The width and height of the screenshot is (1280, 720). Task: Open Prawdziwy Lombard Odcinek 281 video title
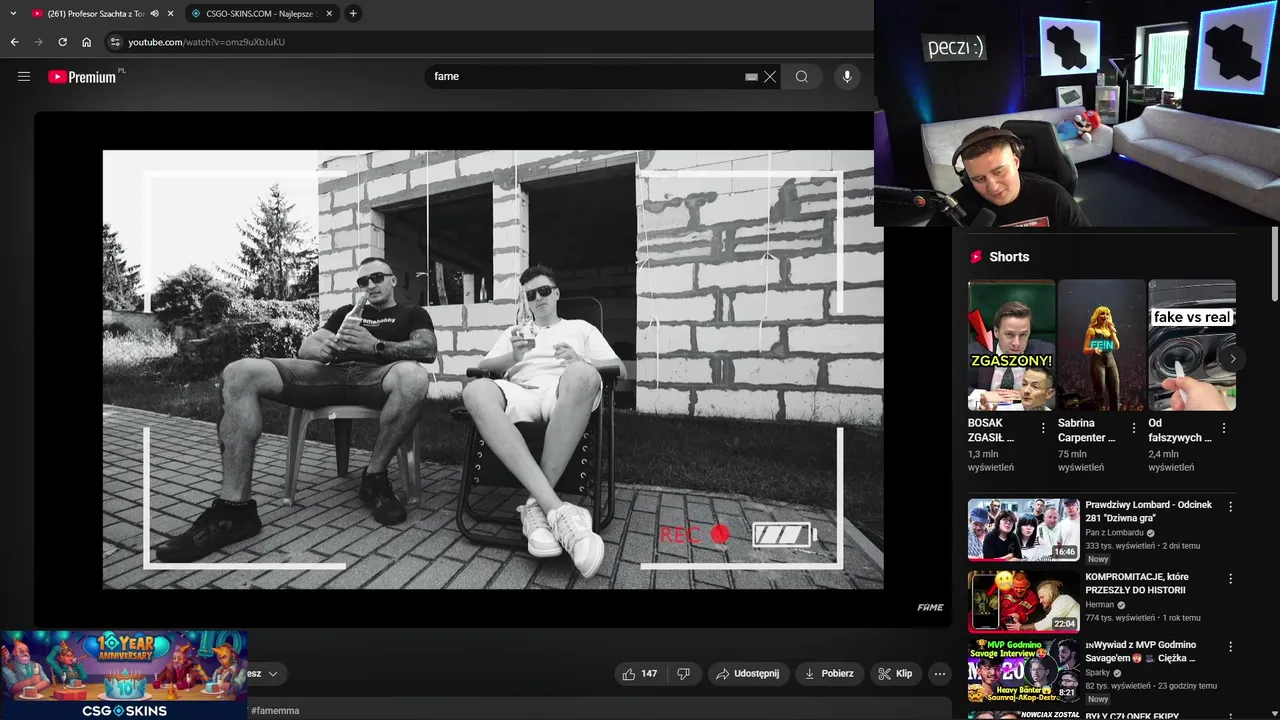tap(1148, 512)
